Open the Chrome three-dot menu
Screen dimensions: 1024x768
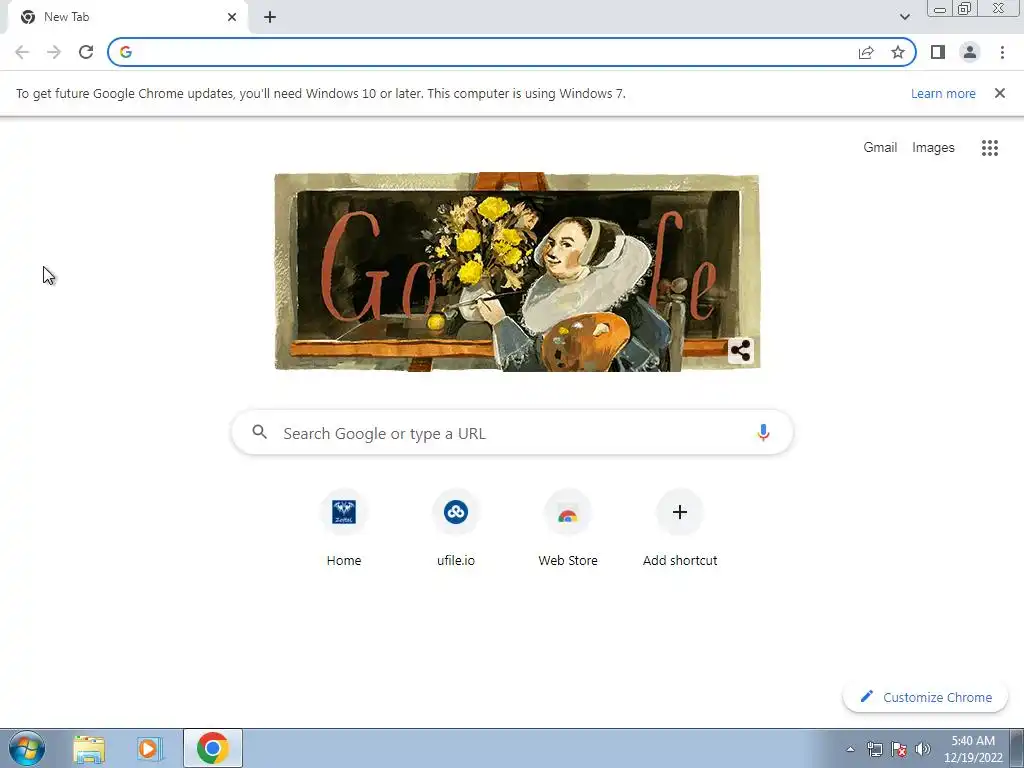1002,52
